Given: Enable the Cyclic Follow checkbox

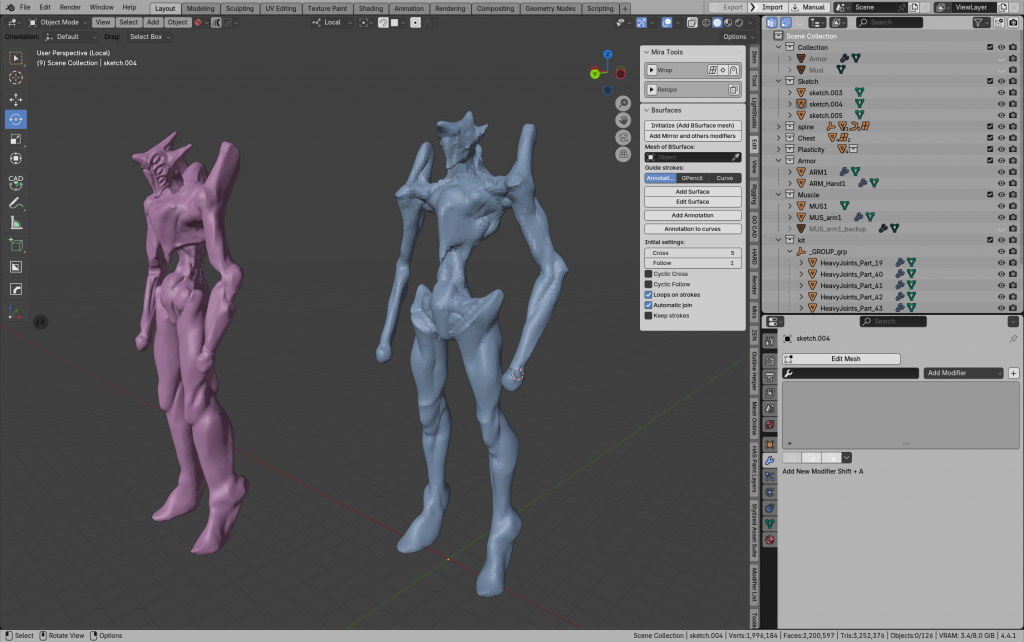Looking at the screenshot, I should click(x=648, y=285).
